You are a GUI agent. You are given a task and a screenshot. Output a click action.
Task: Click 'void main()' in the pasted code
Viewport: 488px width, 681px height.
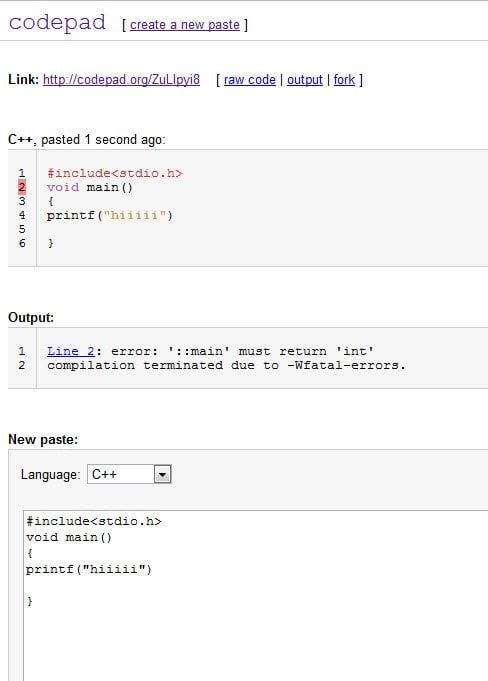point(90,188)
